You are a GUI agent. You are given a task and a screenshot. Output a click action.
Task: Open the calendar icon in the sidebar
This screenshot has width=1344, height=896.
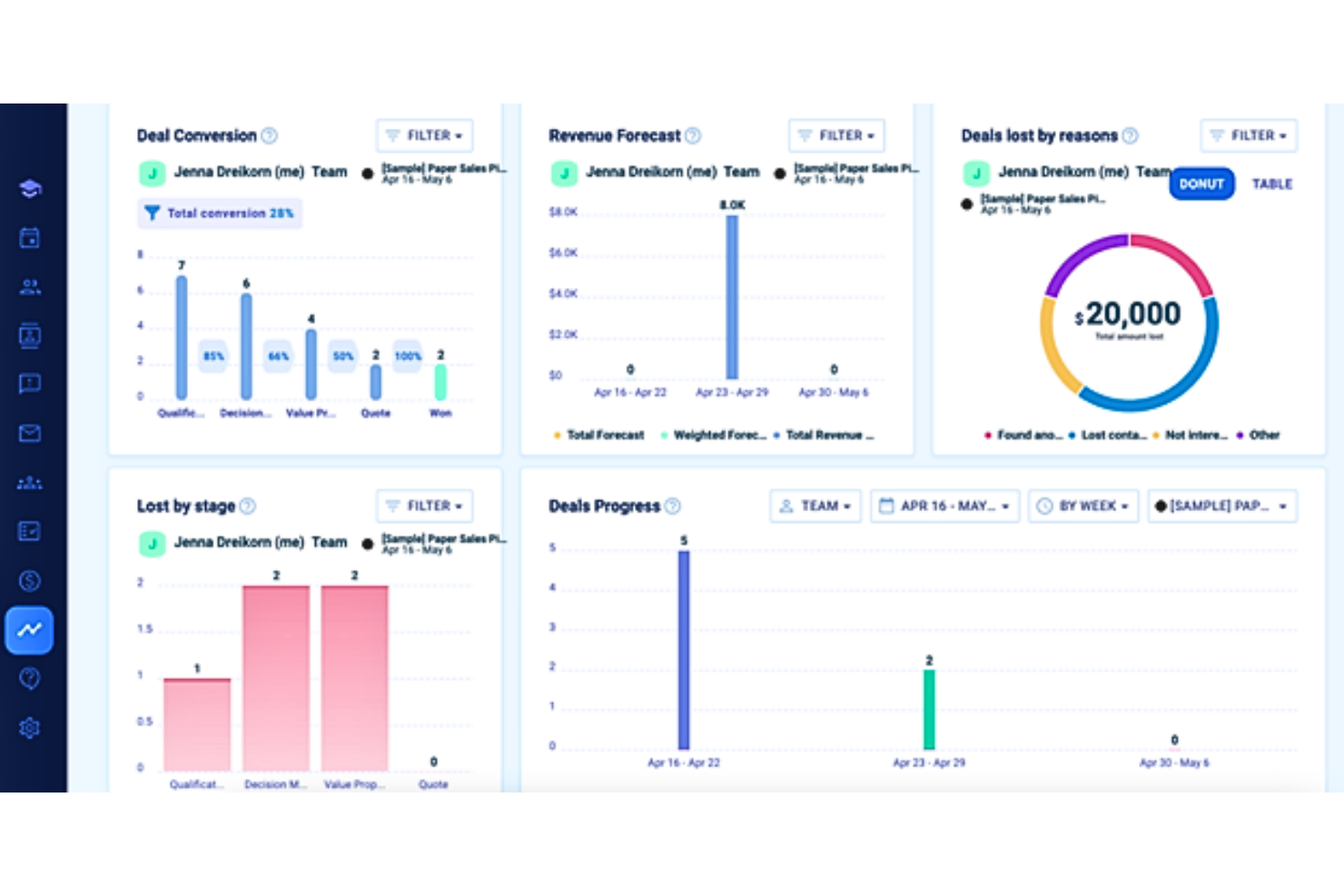click(30, 237)
